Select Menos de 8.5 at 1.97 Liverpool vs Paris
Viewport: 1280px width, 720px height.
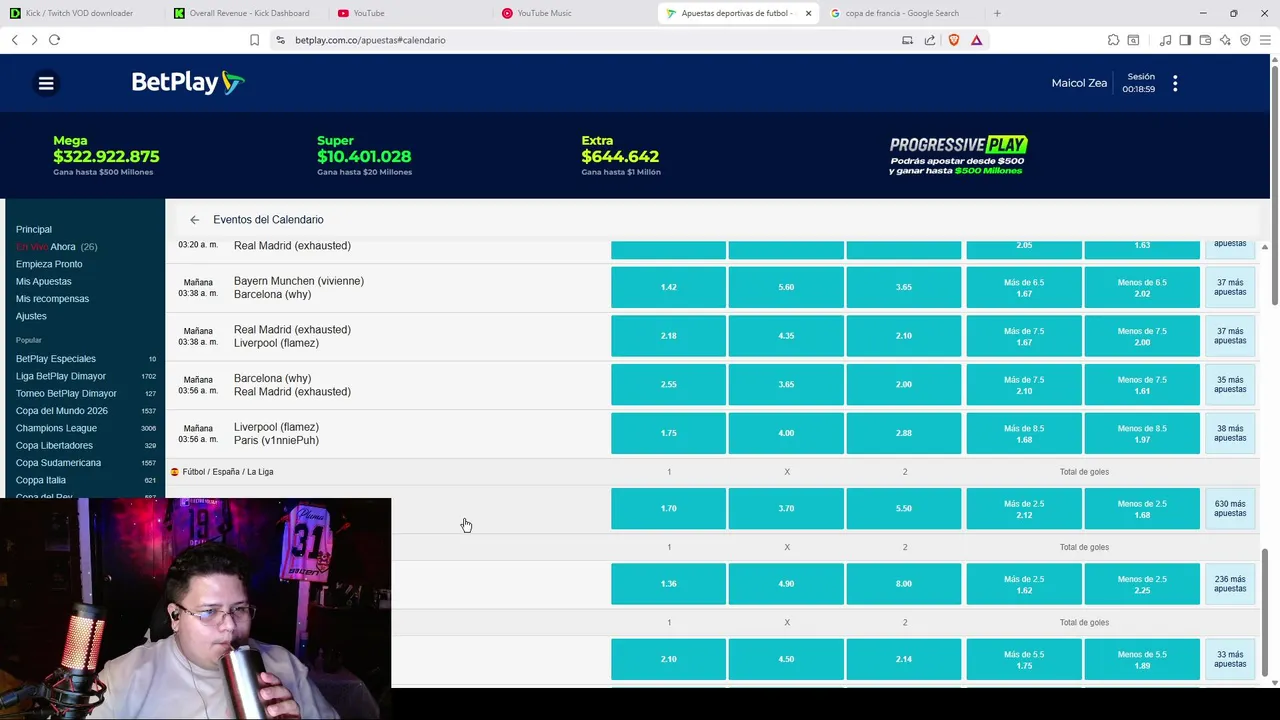[1142, 433]
